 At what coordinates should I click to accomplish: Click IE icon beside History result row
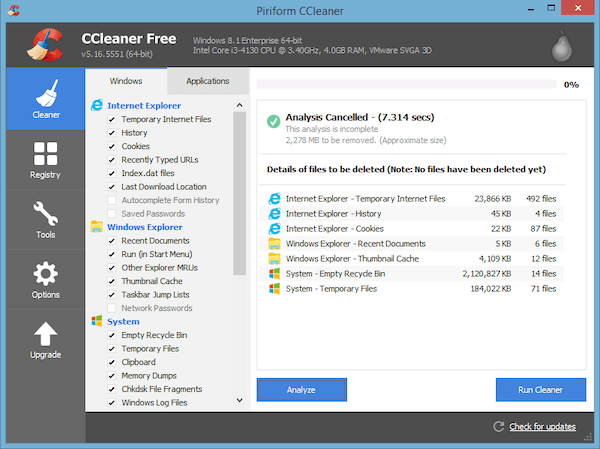[274, 214]
